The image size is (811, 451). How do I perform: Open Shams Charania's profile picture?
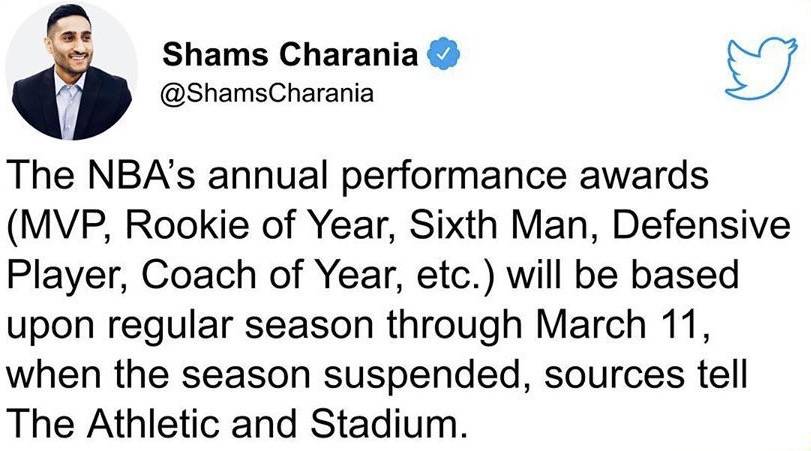tap(71, 71)
